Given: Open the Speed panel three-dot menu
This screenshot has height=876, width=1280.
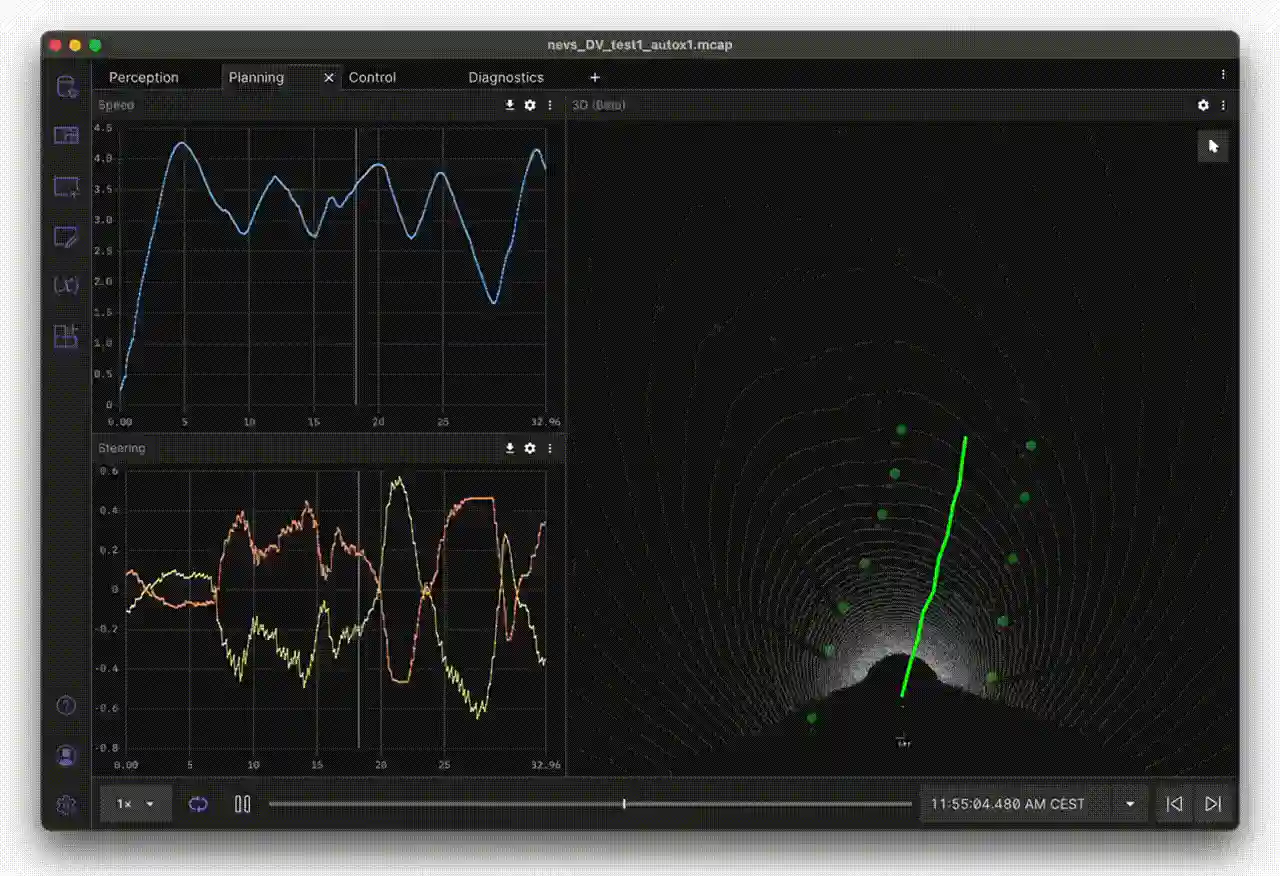Looking at the screenshot, I should [550, 105].
